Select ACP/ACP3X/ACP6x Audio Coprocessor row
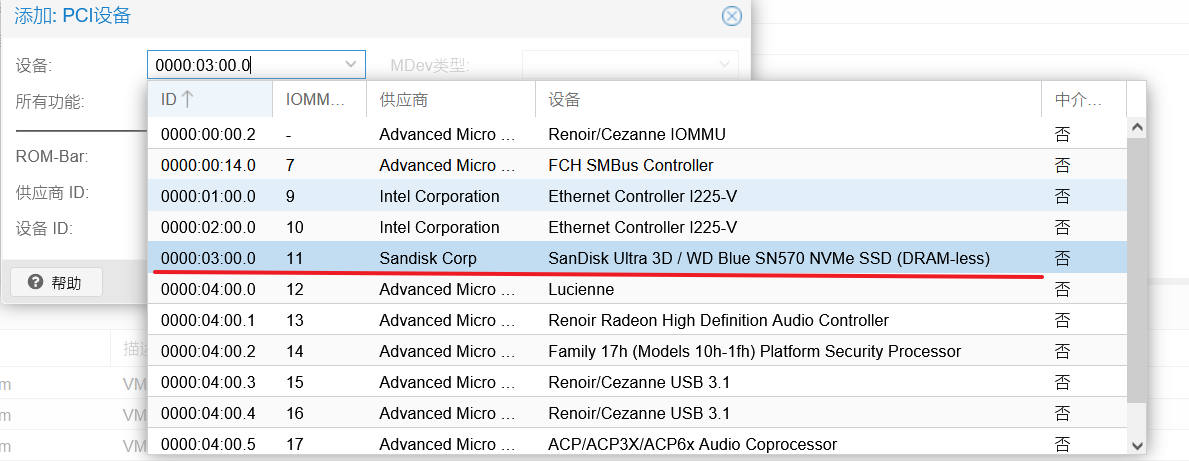The image size is (1189, 461). 692,444
